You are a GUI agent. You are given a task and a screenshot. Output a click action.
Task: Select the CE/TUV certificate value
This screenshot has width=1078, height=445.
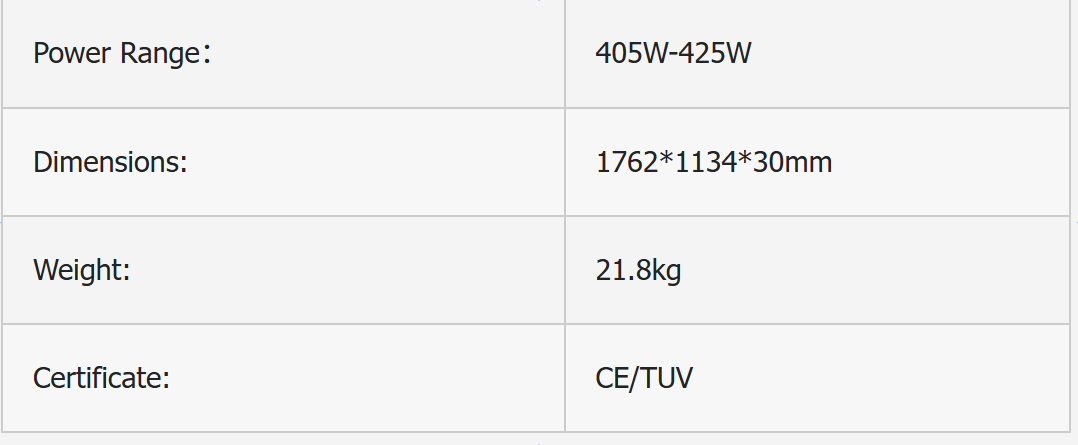click(x=644, y=378)
